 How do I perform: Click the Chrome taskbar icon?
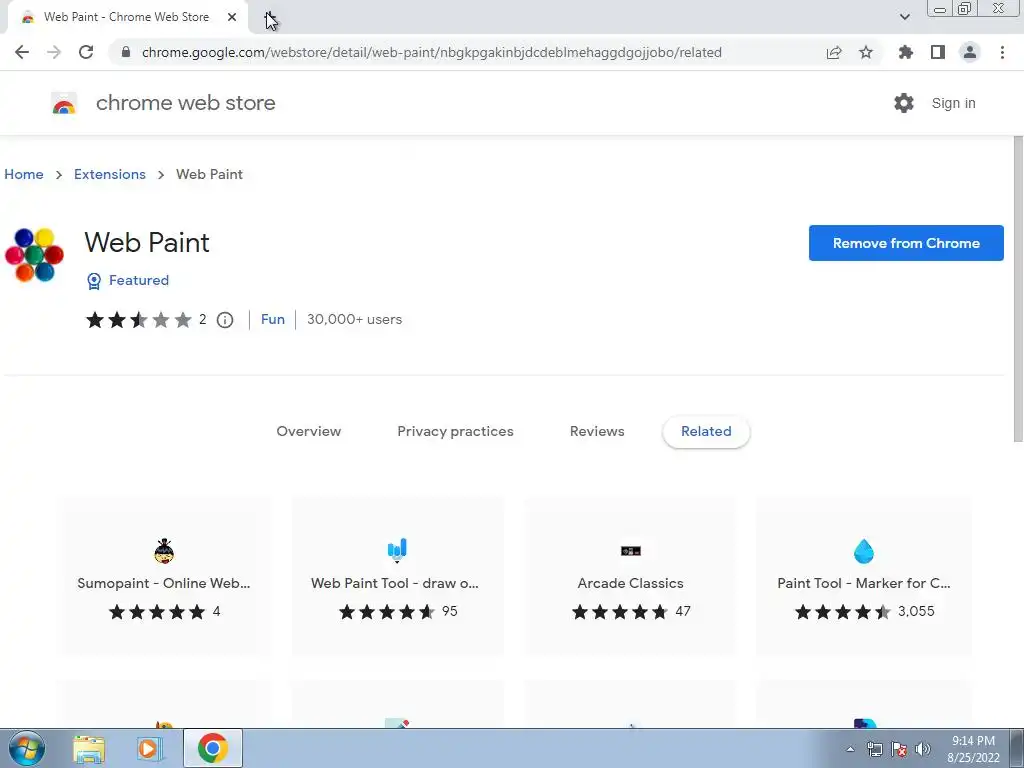coord(212,748)
